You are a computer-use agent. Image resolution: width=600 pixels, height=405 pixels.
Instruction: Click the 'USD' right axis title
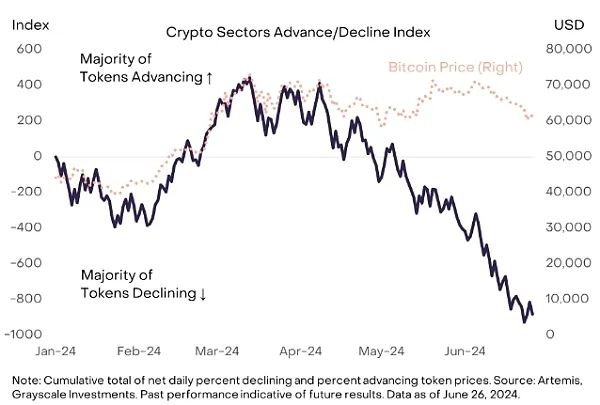pos(569,25)
